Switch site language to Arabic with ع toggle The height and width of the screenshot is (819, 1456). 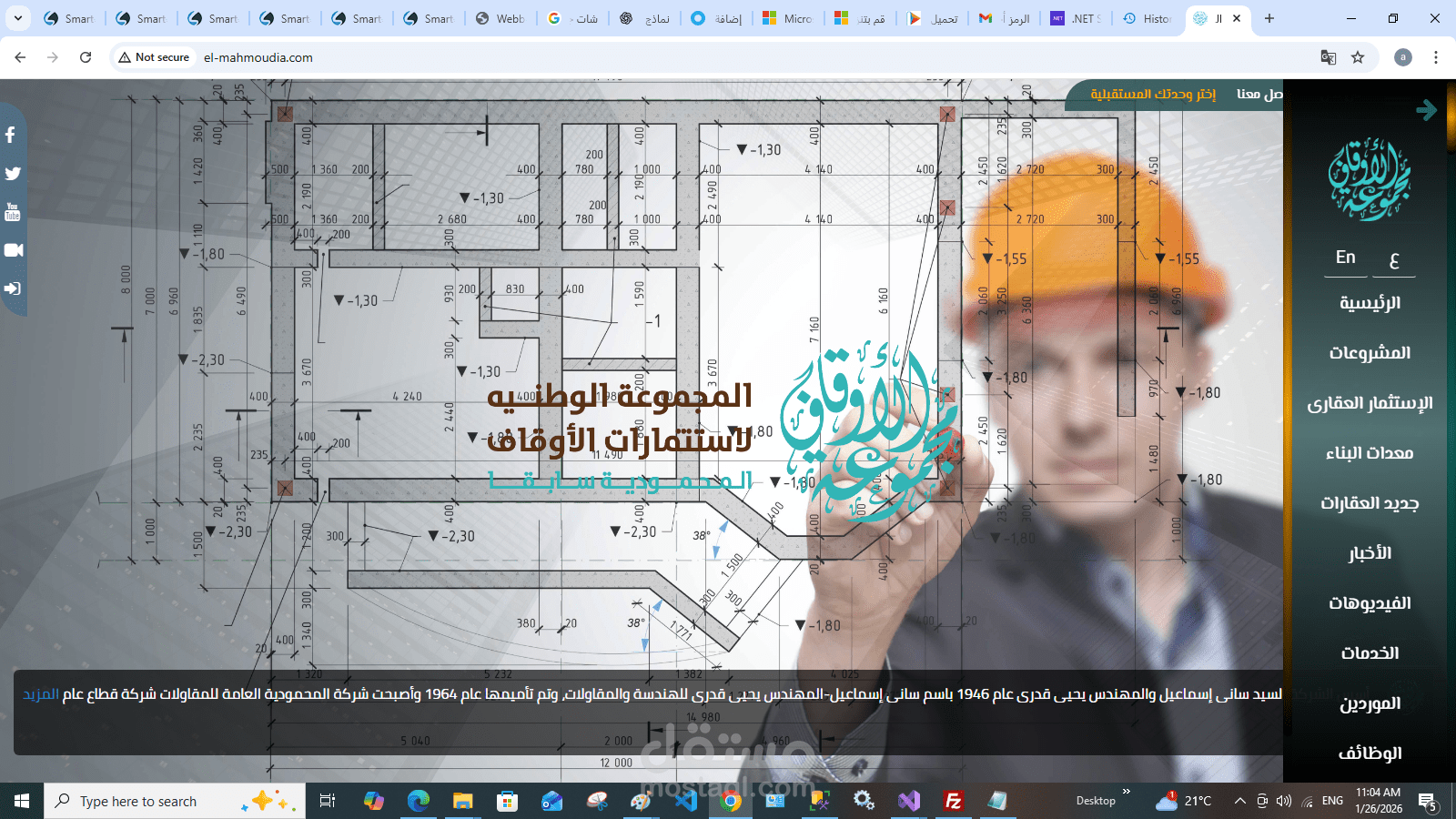point(1395,261)
